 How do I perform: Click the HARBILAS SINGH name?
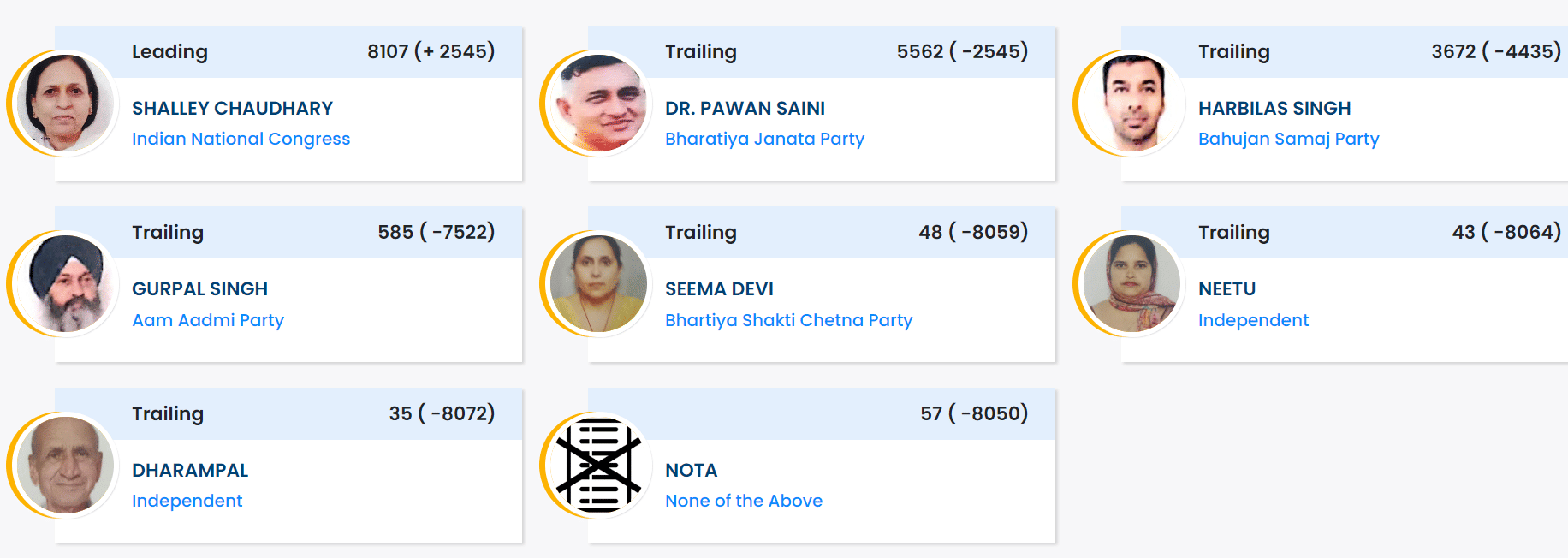1274,109
